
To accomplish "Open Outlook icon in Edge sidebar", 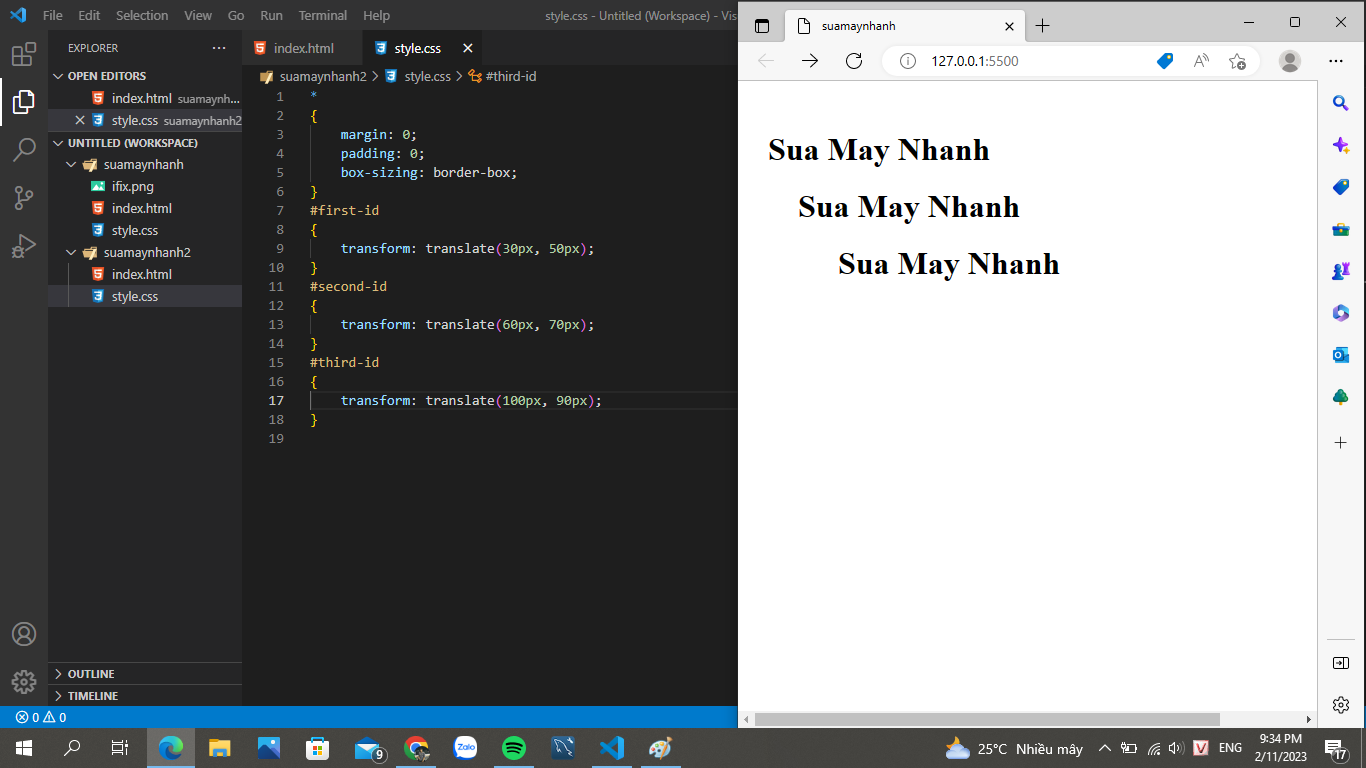I will 1341,355.
